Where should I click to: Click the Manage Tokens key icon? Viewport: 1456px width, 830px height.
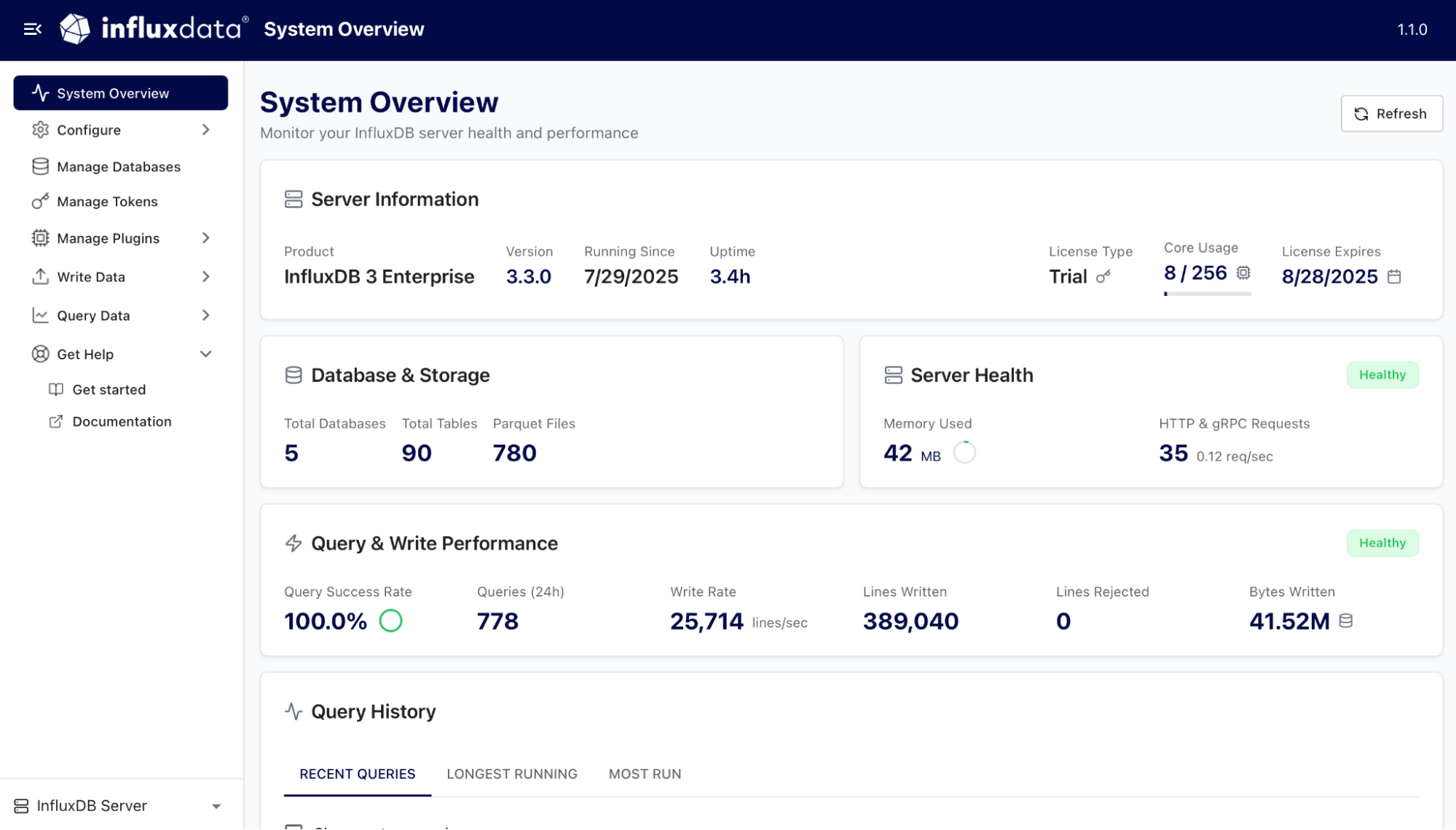click(41, 202)
